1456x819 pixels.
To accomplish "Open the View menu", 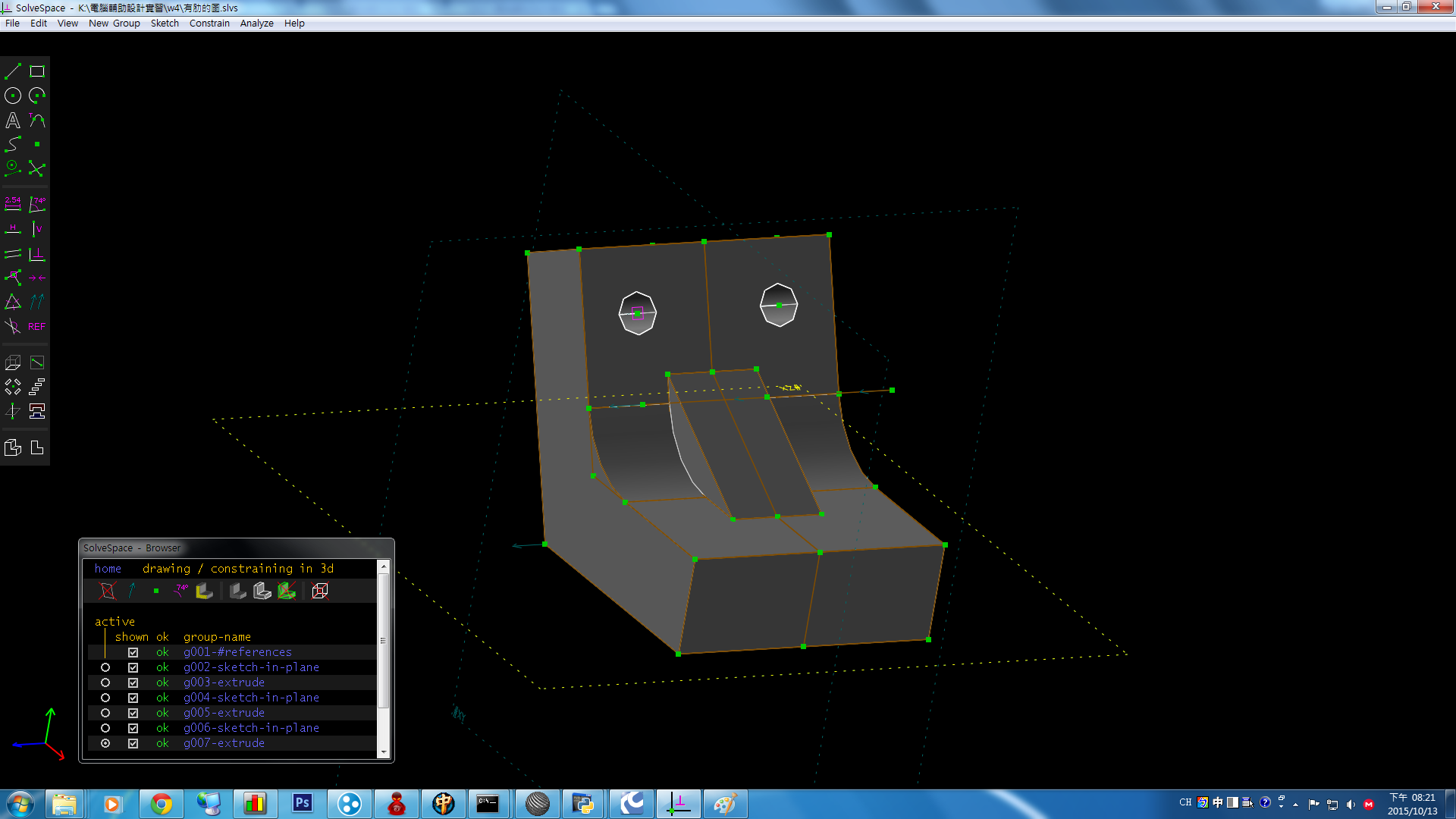I will tap(67, 24).
